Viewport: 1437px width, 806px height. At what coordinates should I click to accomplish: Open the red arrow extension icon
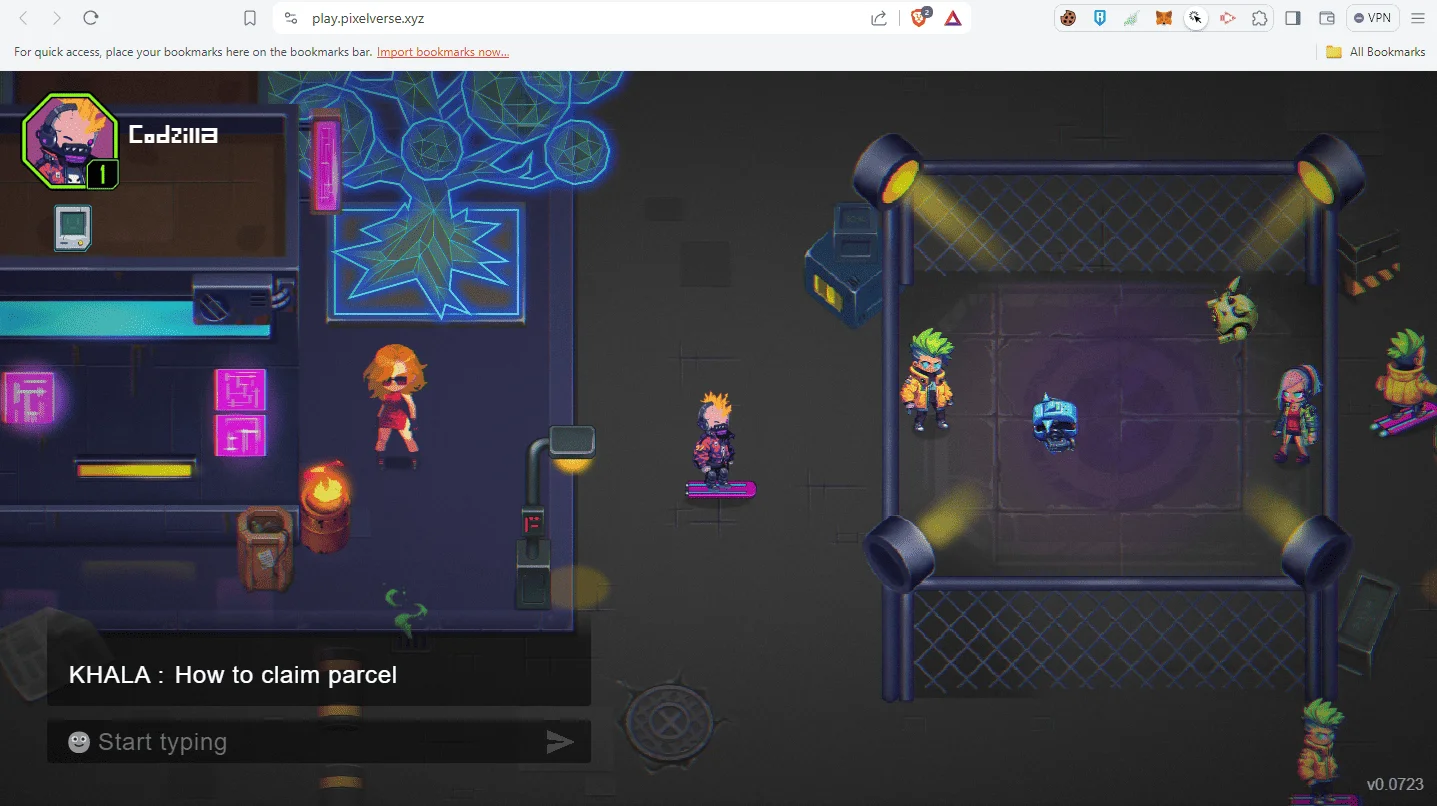click(x=1228, y=18)
